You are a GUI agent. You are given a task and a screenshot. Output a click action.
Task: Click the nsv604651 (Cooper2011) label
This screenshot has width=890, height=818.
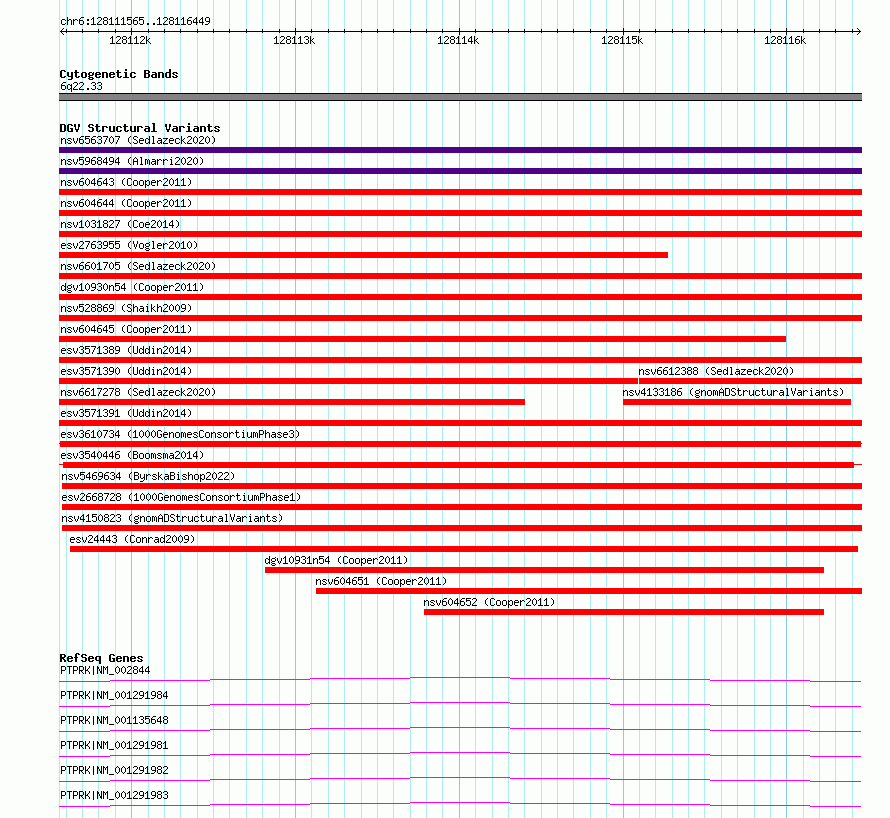pyautogui.click(x=381, y=581)
